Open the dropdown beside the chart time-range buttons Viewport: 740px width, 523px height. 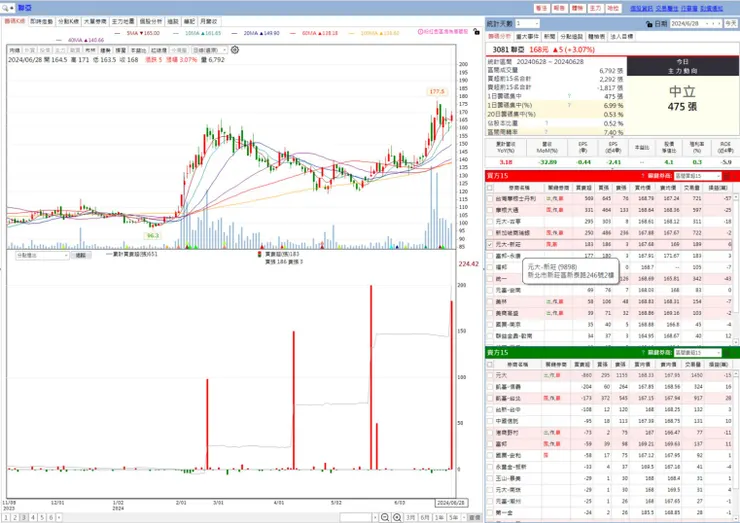coord(464,517)
